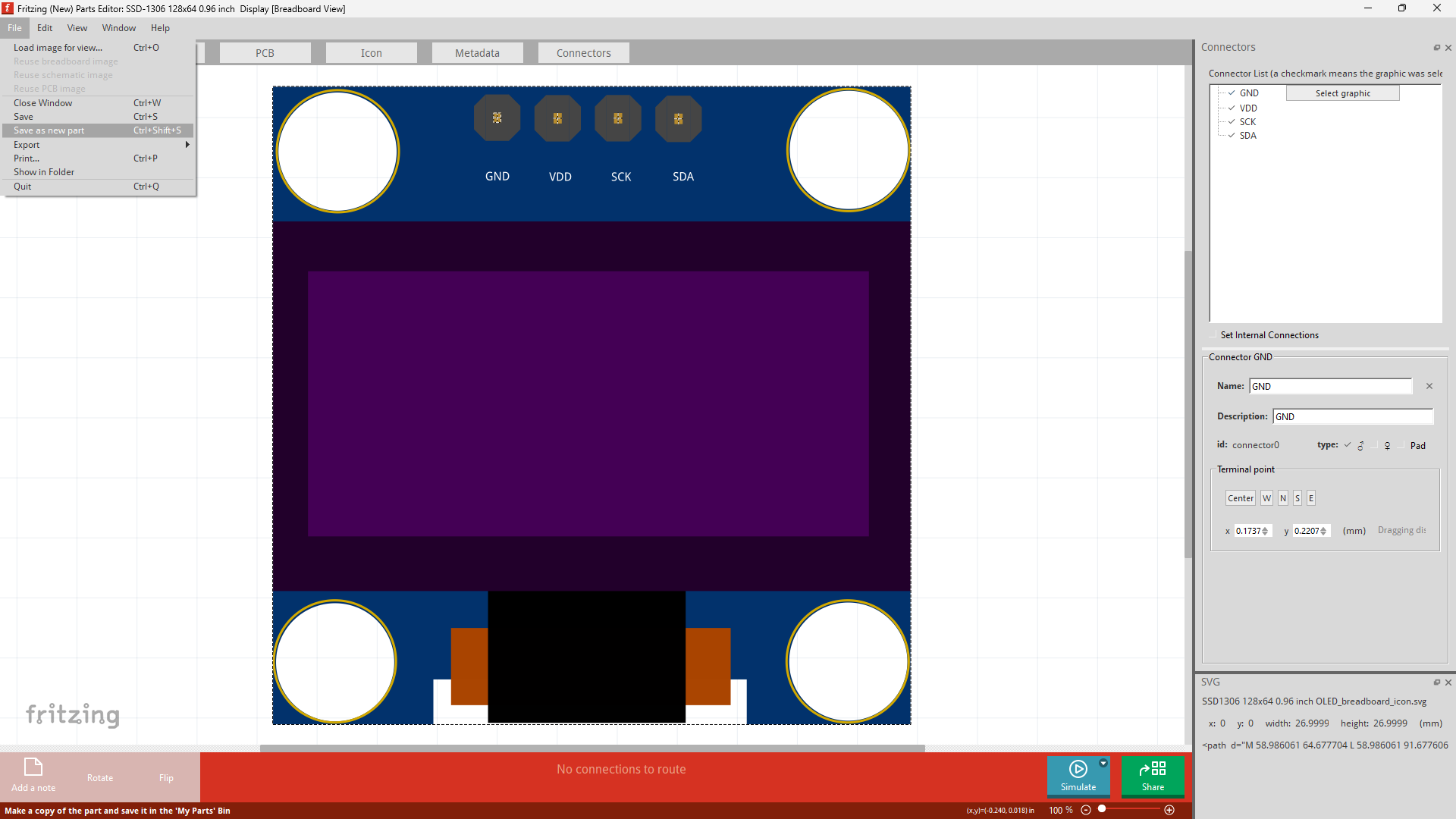Image resolution: width=1456 pixels, height=819 pixels.
Task: Float the Connectors panel
Action: tap(1436, 48)
